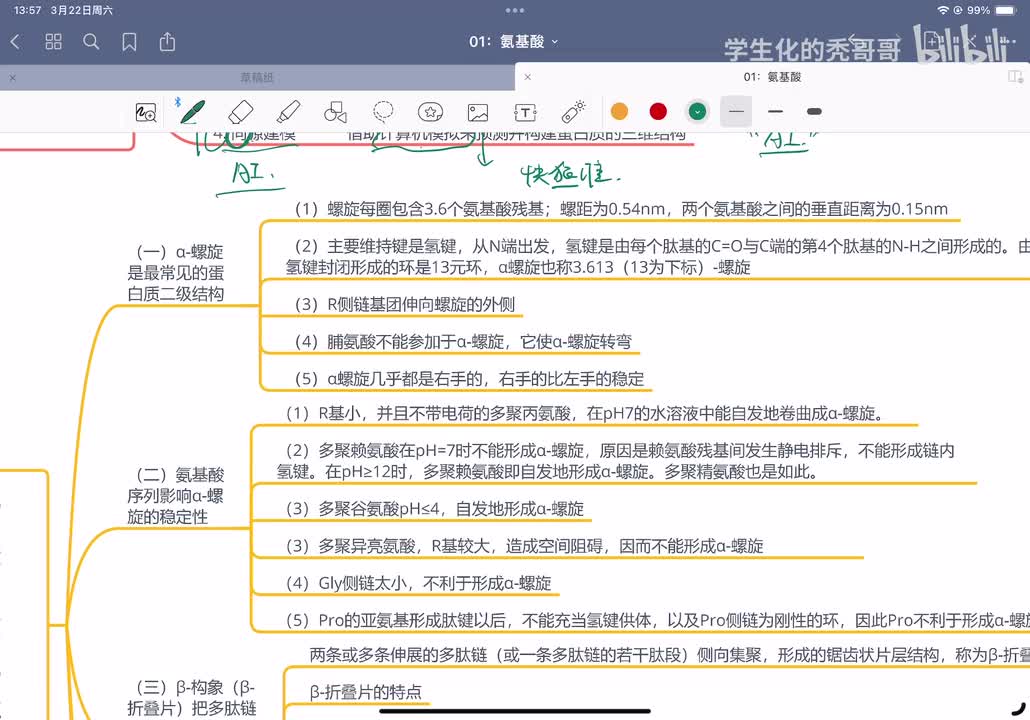
Task: Click the (二) 氨基酸序列影响α-螺旋 node
Action: coord(175,496)
